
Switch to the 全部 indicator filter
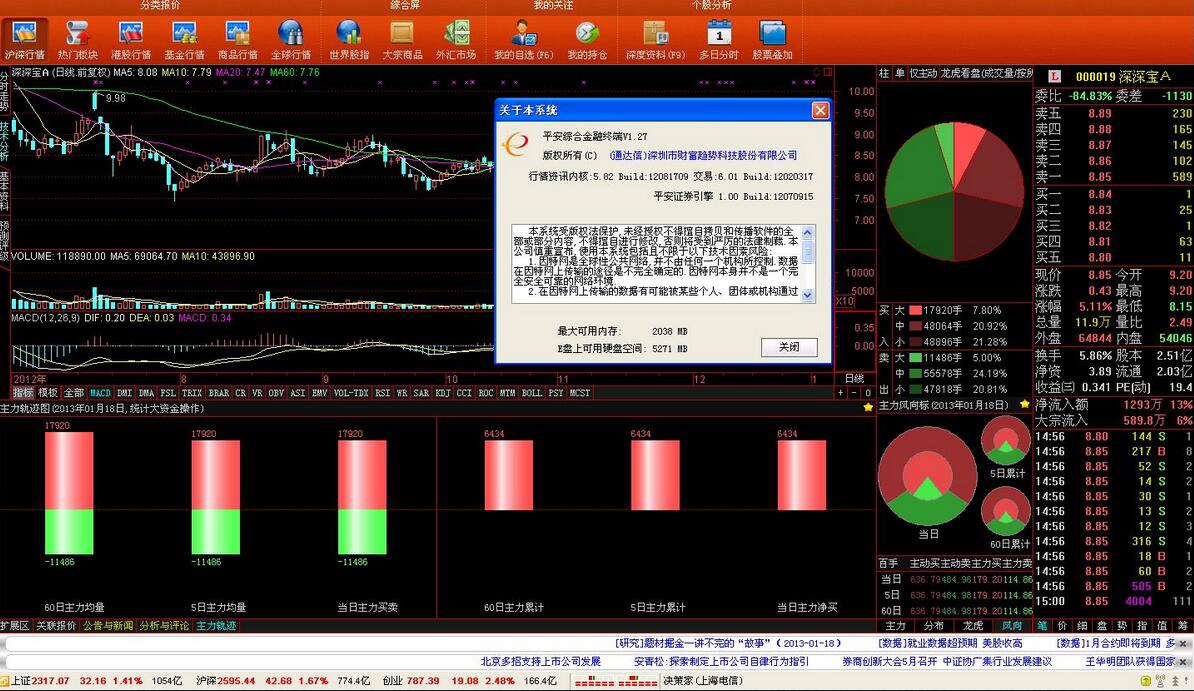coord(74,393)
